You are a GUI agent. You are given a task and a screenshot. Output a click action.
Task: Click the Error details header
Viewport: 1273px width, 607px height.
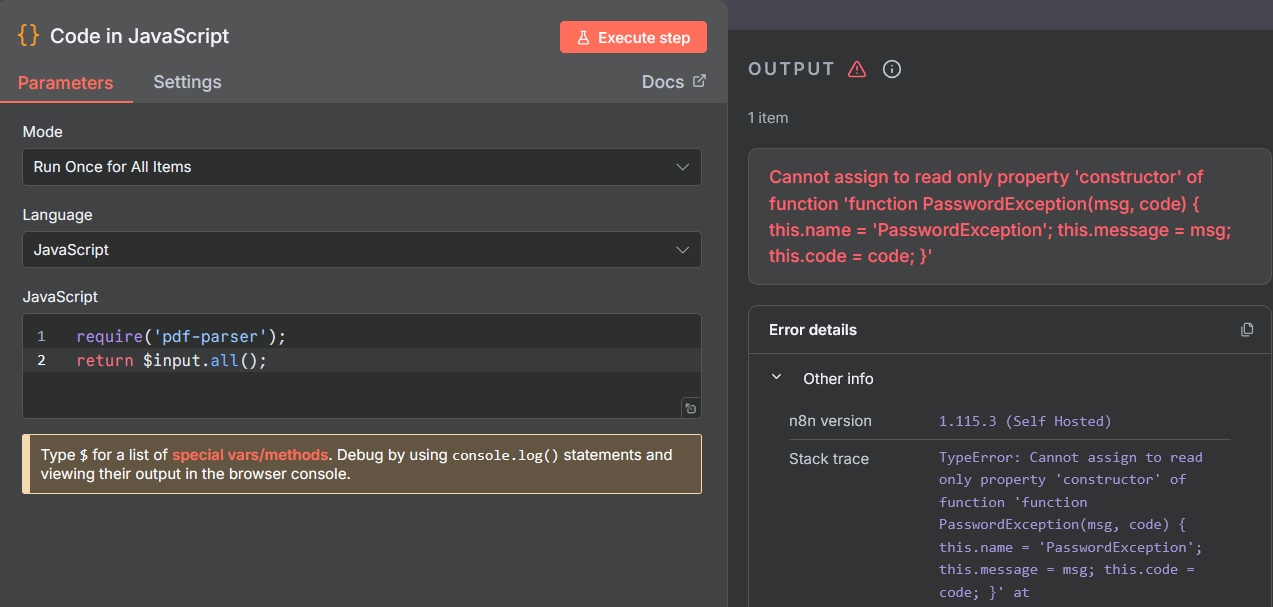pyautogui.click(x=813, y=330)
